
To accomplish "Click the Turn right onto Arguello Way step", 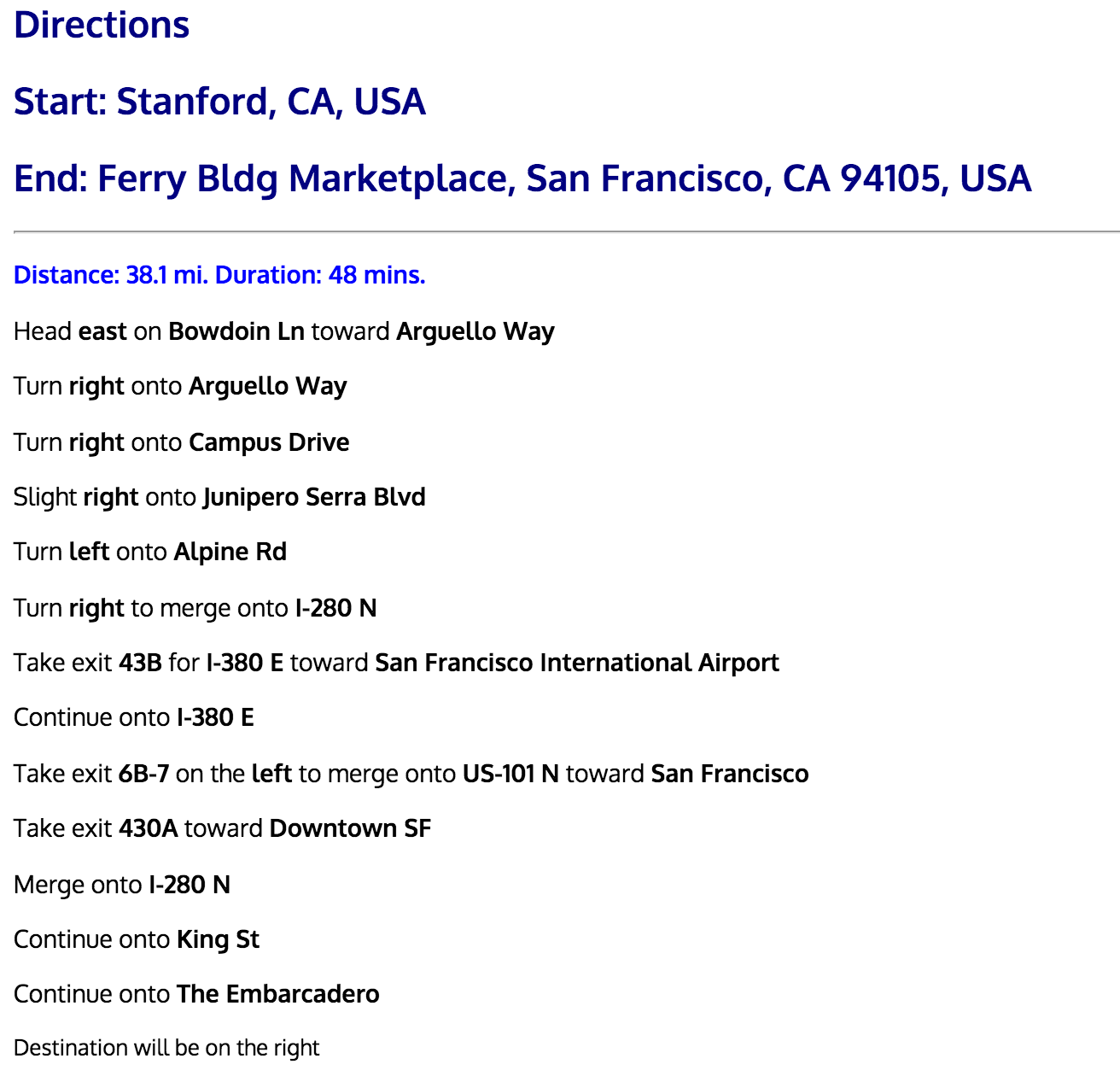I will click(x=180, y=387).
